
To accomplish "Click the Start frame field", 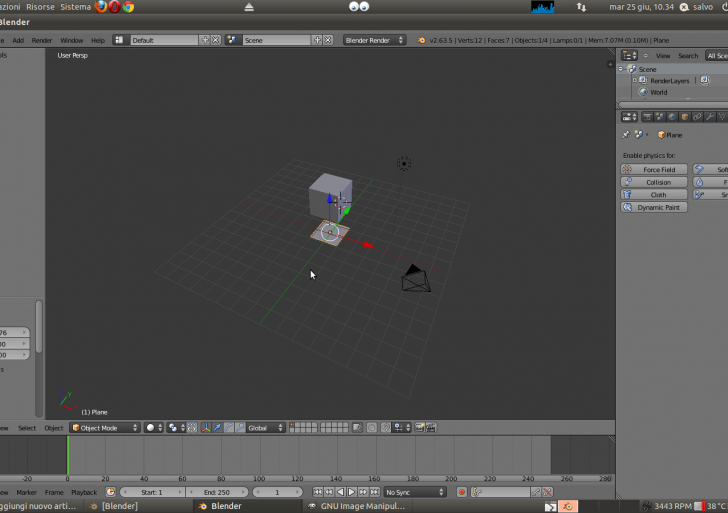I will coord(152,492).
